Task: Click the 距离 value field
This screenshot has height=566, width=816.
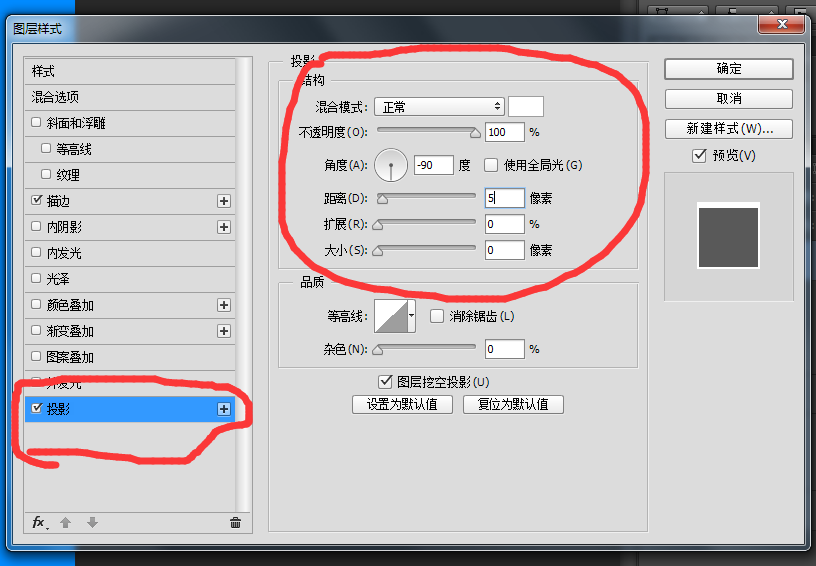Action: pos(504,198)
